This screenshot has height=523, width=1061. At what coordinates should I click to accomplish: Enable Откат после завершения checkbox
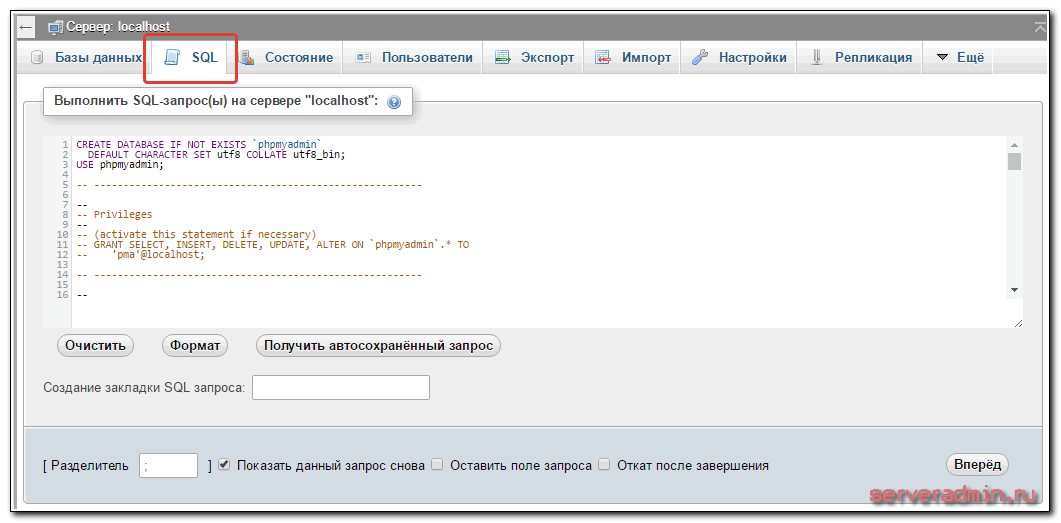[604, 465]
